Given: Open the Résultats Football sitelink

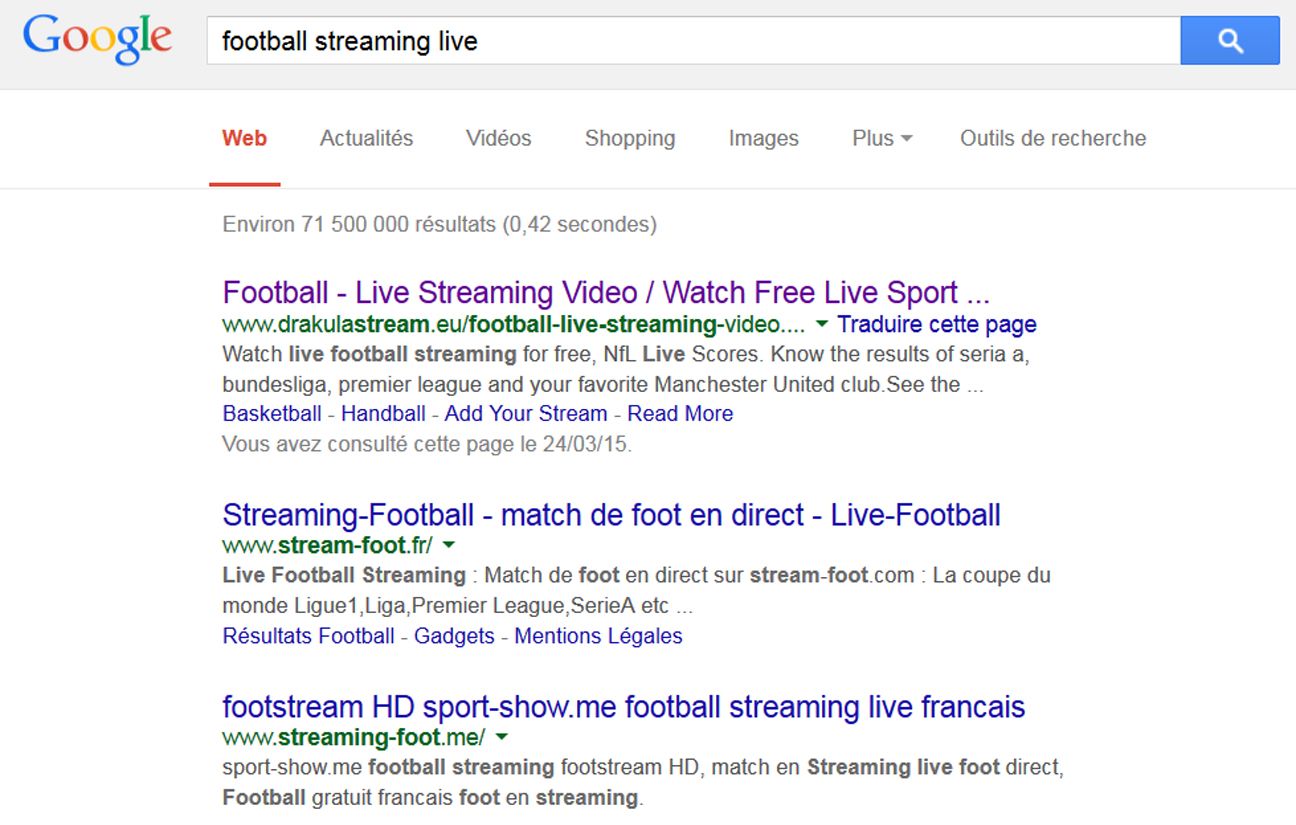Looking at the screenshot, I should [x=308, y=636].
